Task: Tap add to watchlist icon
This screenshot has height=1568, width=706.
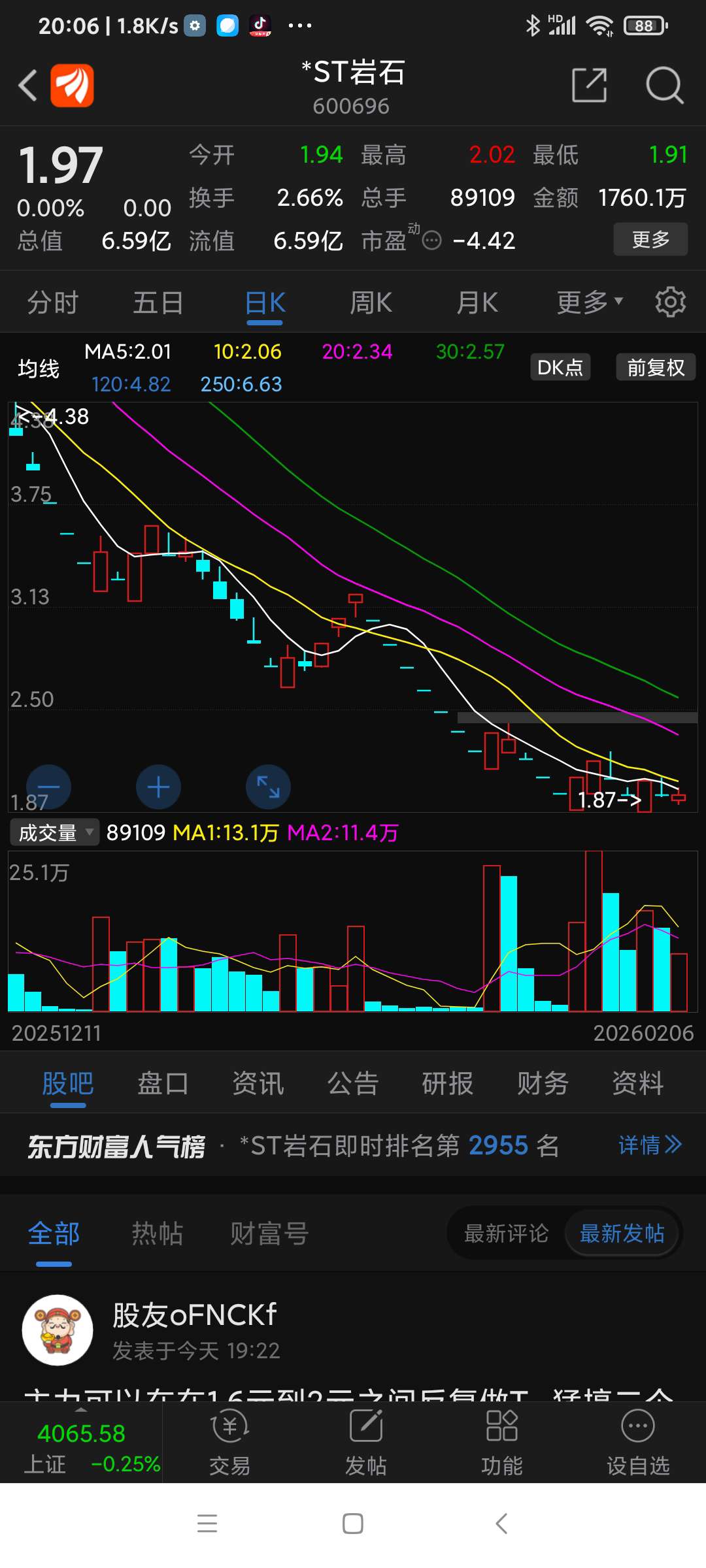Action: tap(638, 1426)
